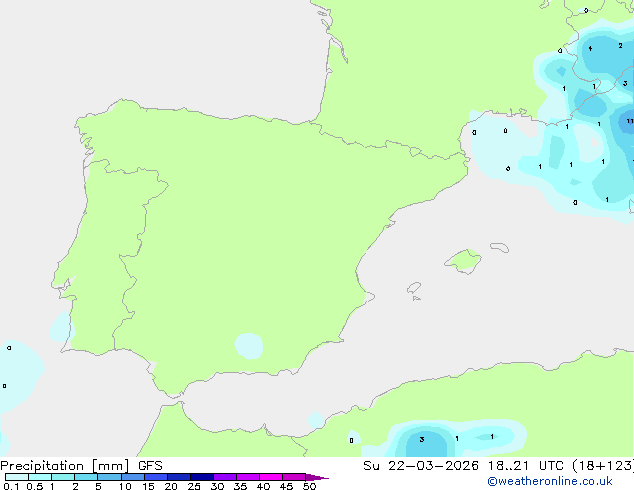Select the 0.5–1 mm legend swatch
This screenshot has width=634, height=490.
[x=40, y=477]
